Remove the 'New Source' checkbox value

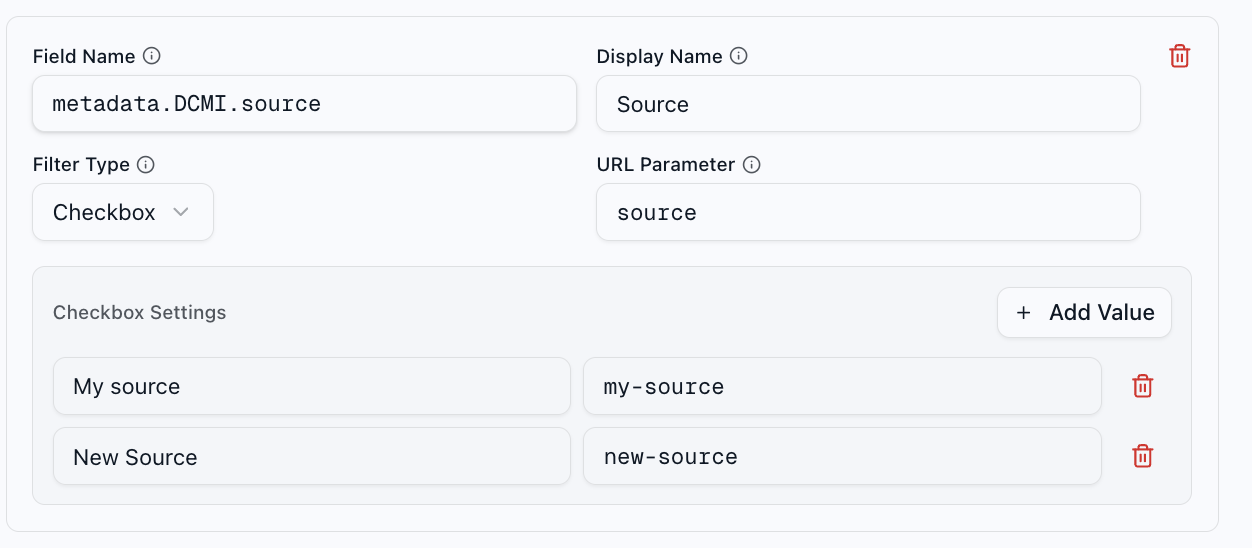(x=1143, y=456)
